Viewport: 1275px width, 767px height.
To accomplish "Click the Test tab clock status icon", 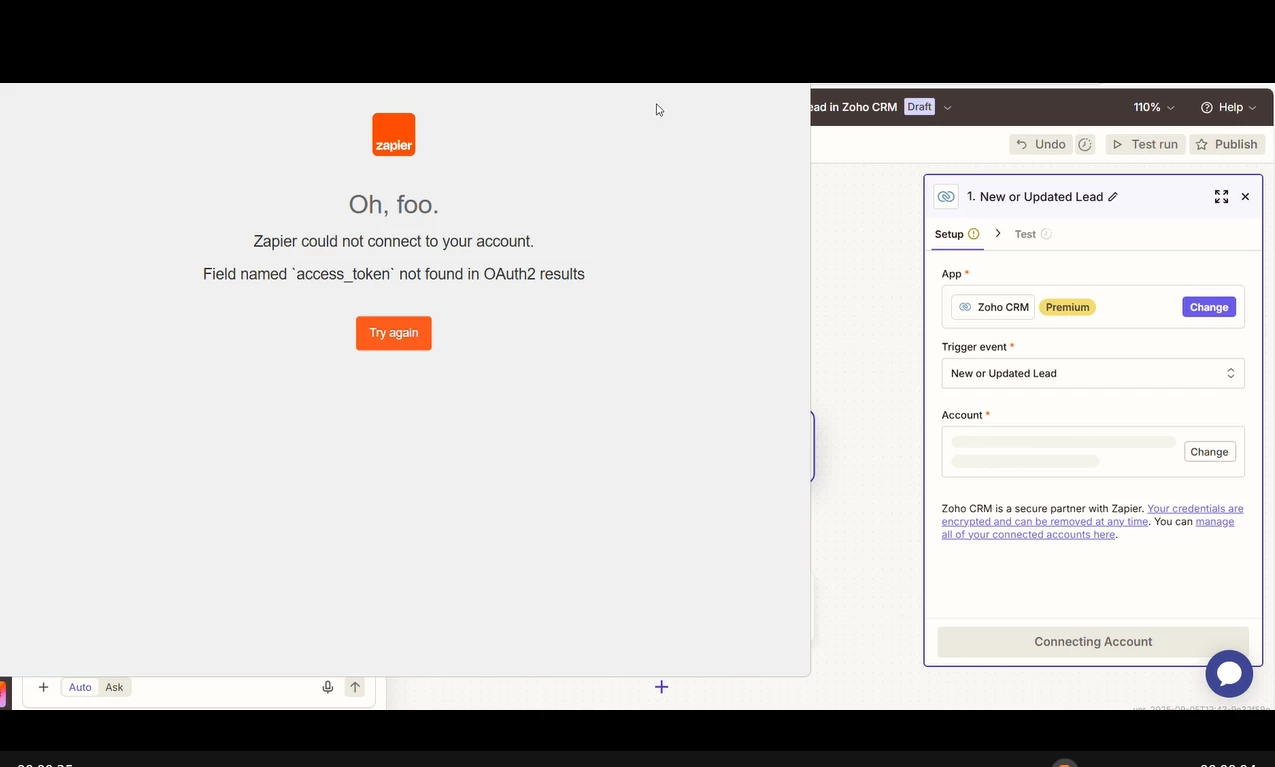I will [1046, 234].
